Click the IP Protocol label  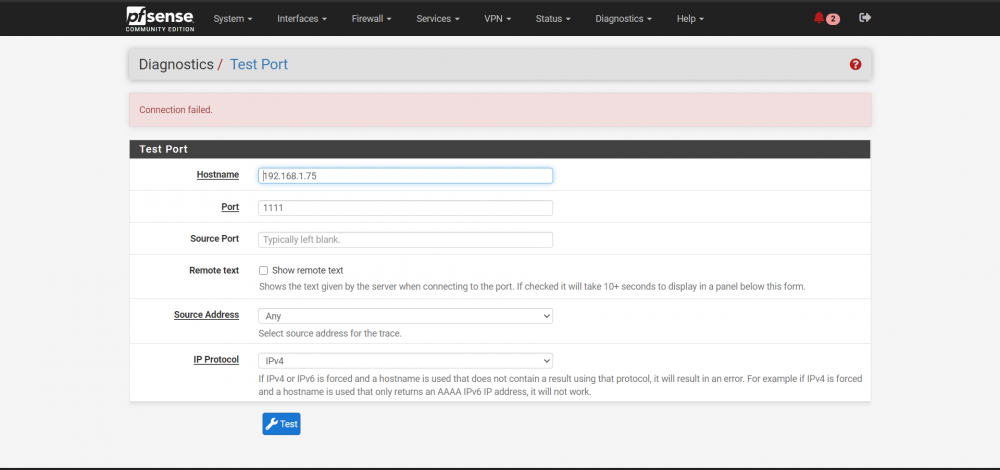tap(216, 360)
